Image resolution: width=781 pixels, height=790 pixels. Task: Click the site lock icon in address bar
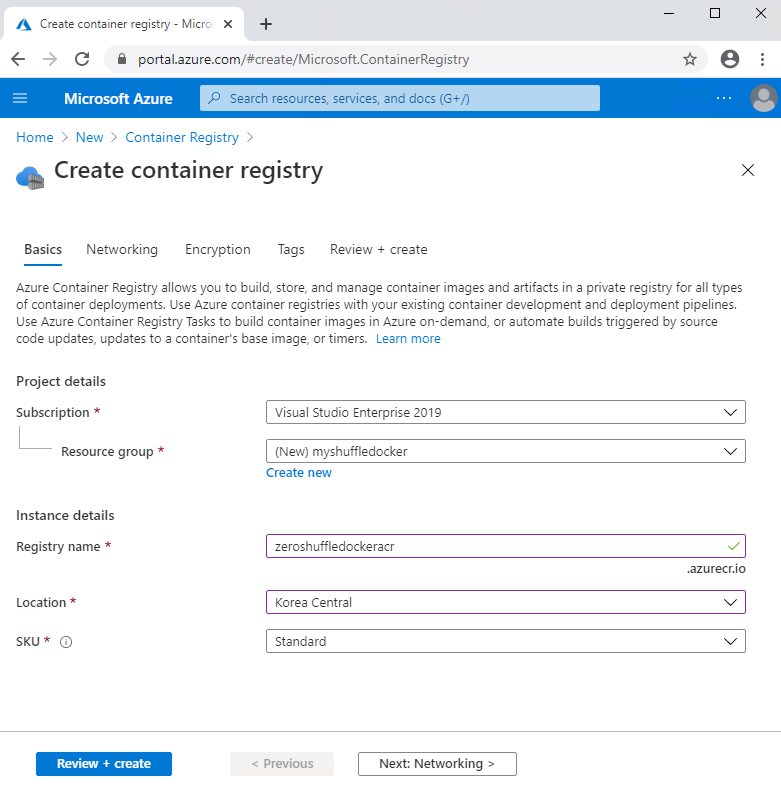(x=121, y=59)
